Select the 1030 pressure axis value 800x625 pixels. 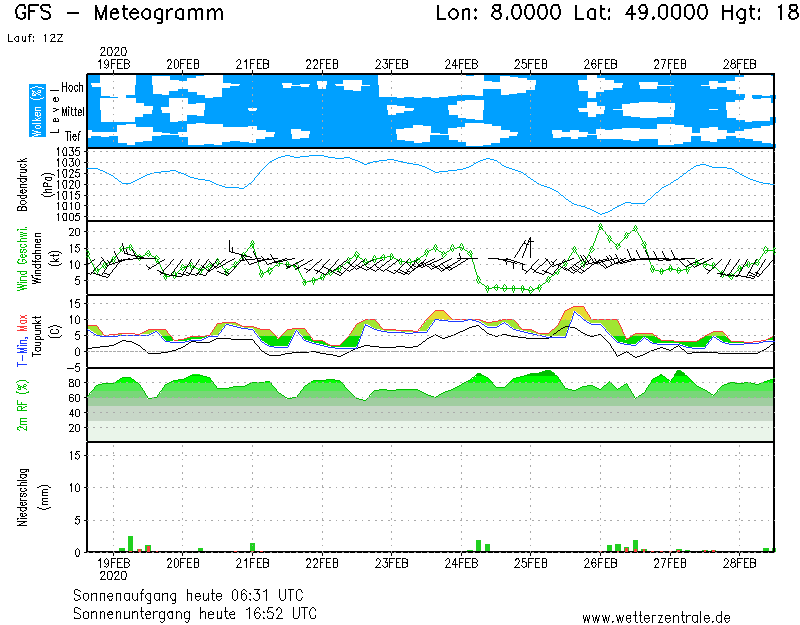click(x=68, y=163)
